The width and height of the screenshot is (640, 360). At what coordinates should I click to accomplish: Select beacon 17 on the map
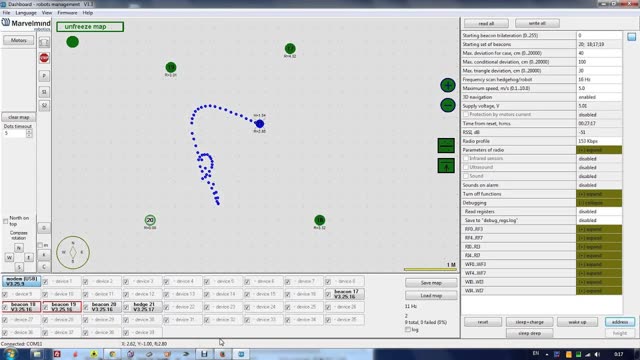point(290,49)
